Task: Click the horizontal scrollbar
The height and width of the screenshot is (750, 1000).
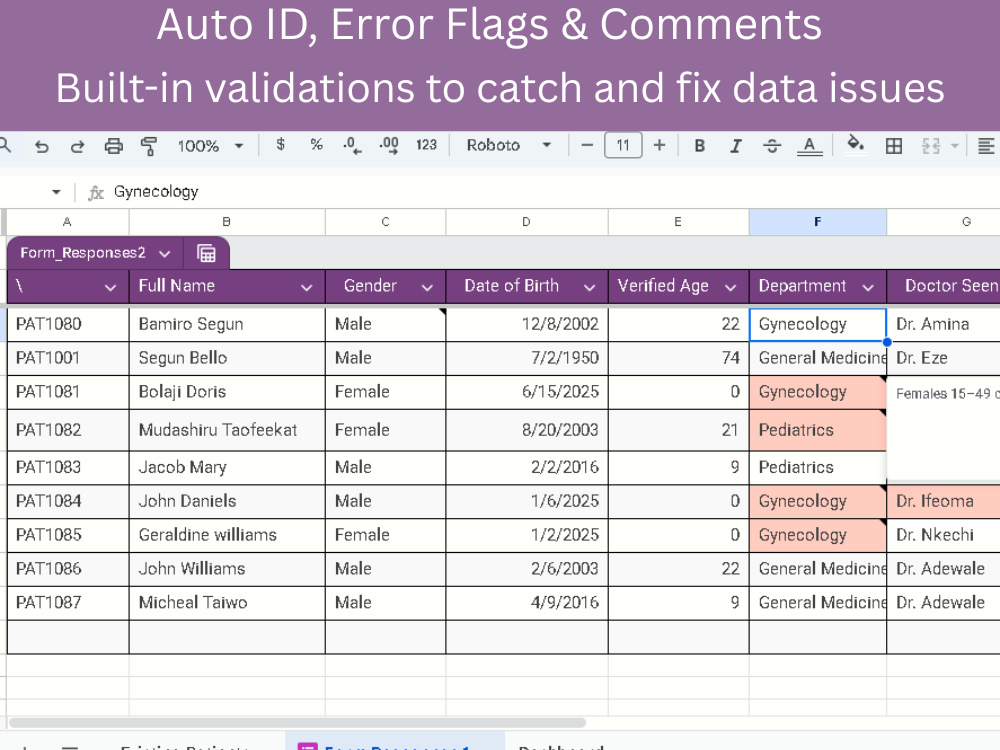Action: pyautogui.click(x=297, y=723)
